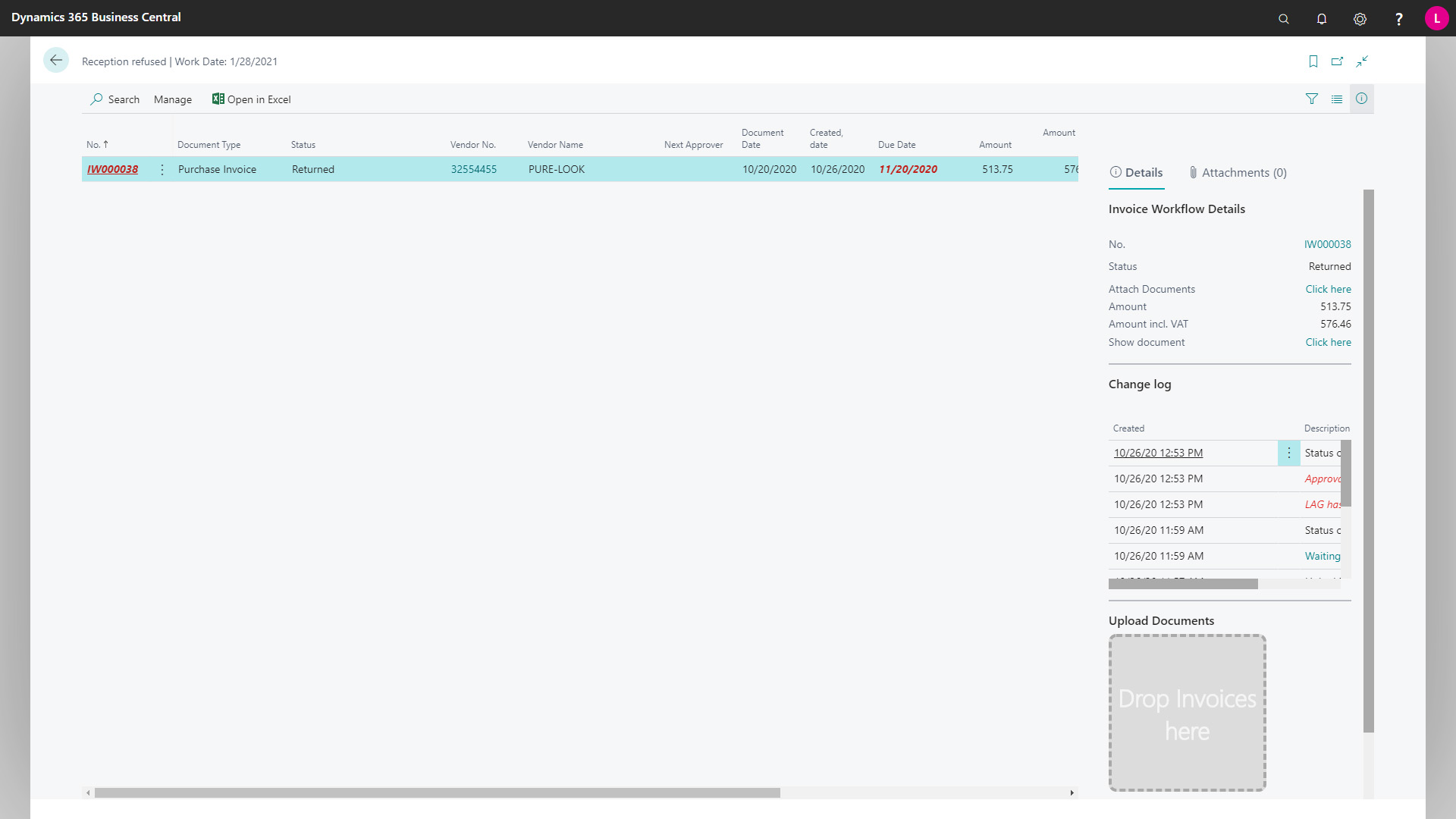Open the Open in Excel menu option
The width and height of the screenshot is (1456, 819).
[251, 99]
